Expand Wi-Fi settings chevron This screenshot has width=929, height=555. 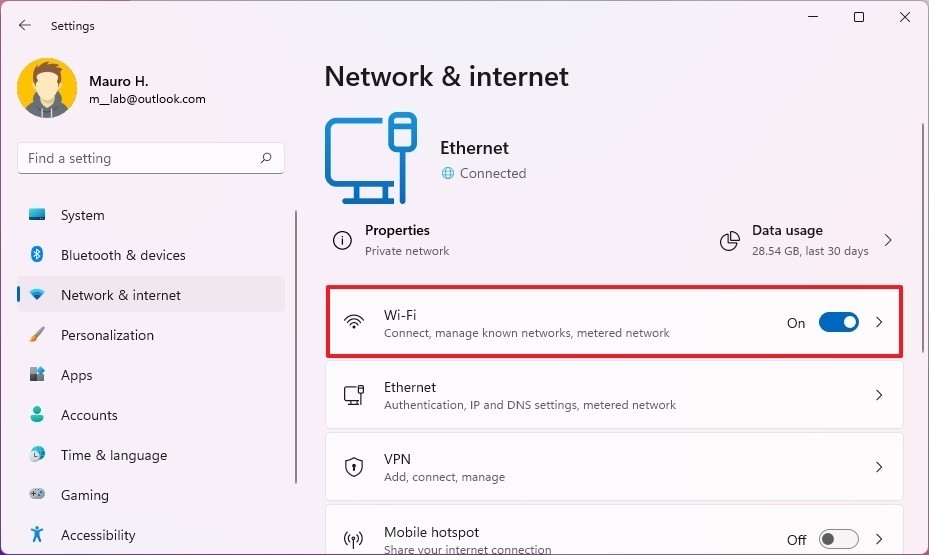point(879,322)
